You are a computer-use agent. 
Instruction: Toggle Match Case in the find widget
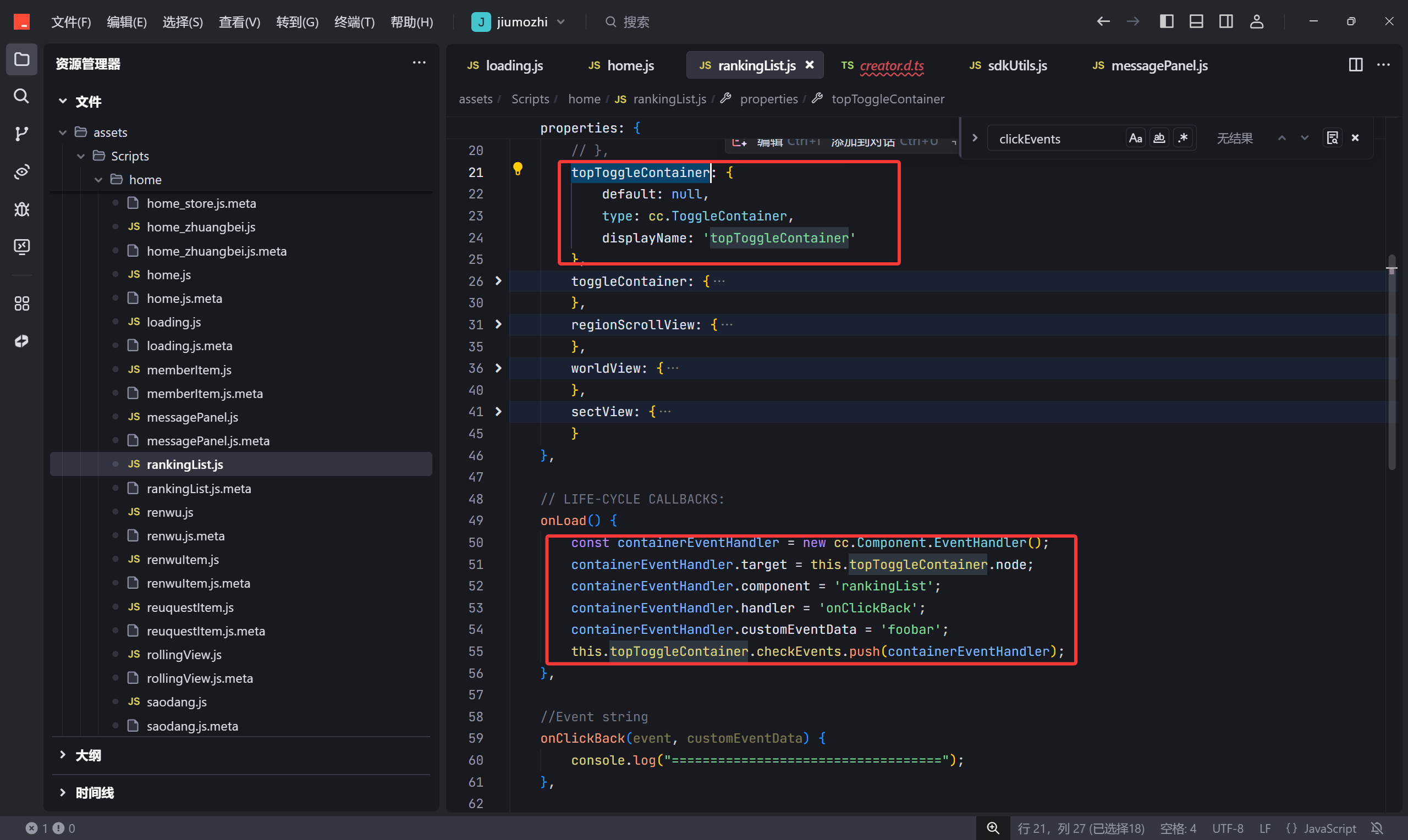[x=1135, y=138]
